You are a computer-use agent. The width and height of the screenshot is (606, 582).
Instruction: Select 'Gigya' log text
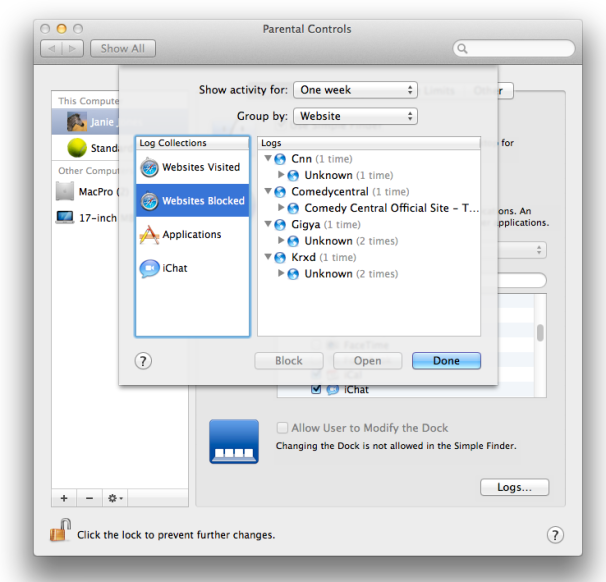(306, 225)
